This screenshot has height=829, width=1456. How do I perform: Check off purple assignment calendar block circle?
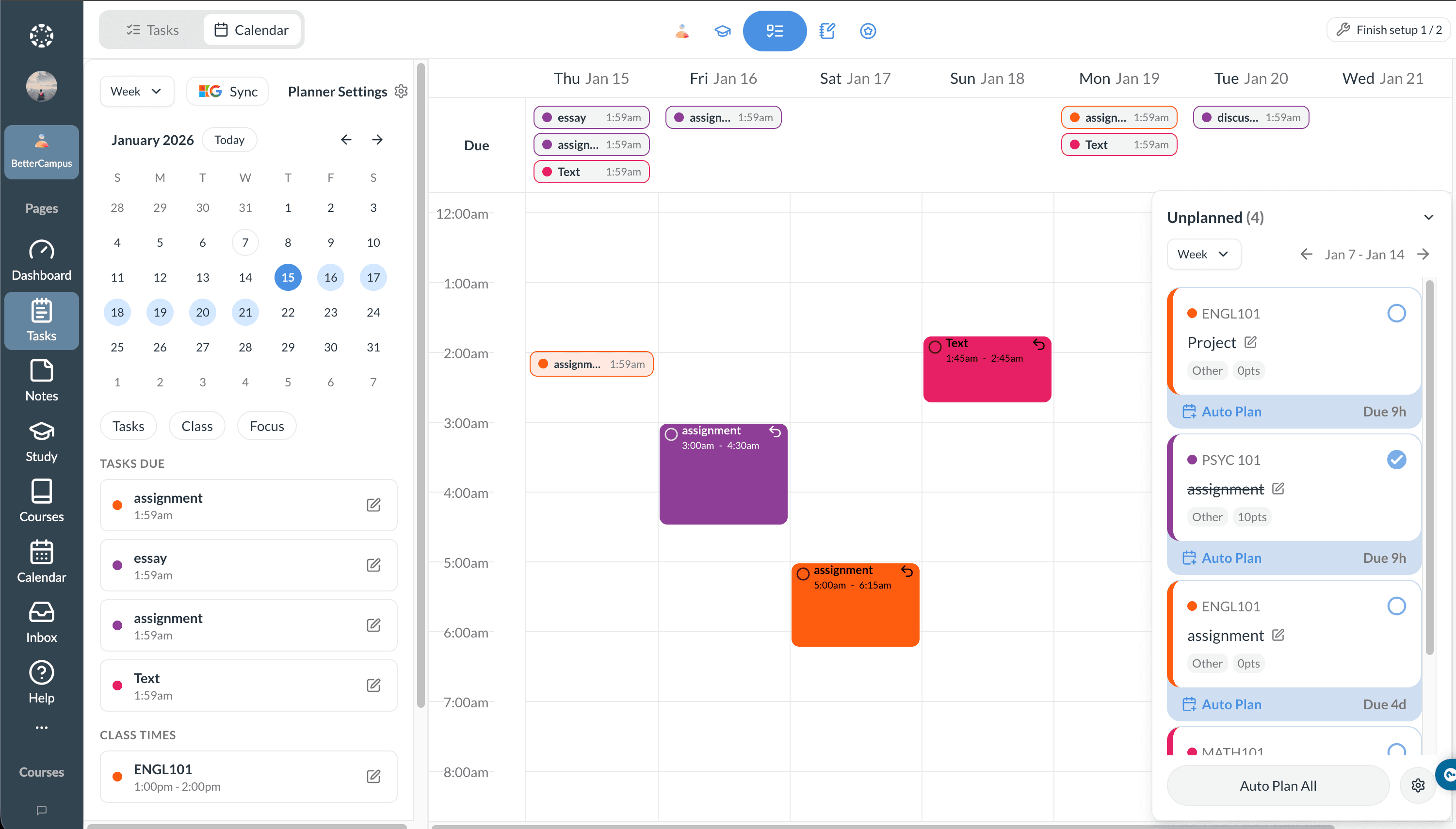(671, 434)
